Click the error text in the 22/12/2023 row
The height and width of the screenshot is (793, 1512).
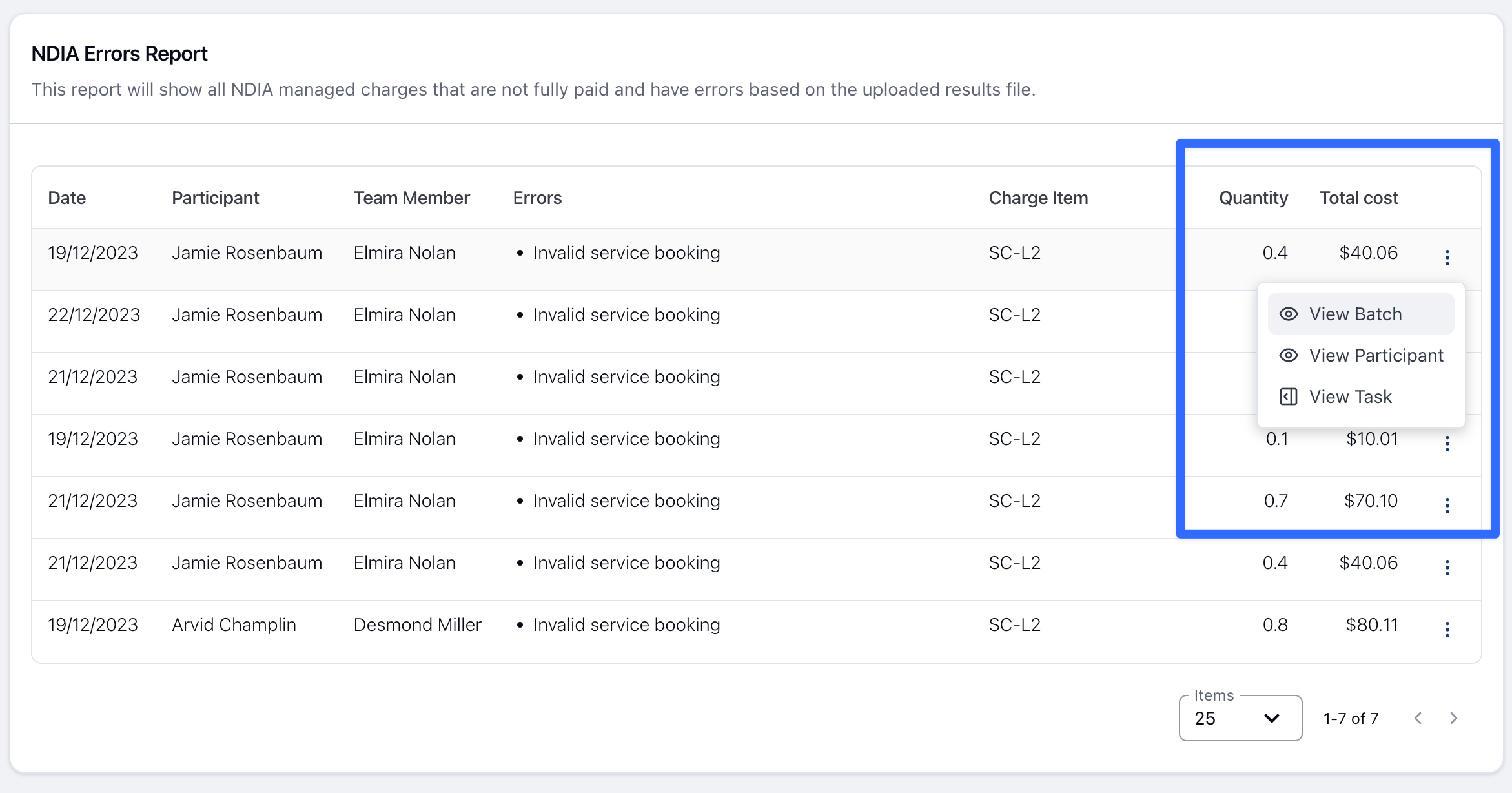pyautogui.click(x=626, y=314)
